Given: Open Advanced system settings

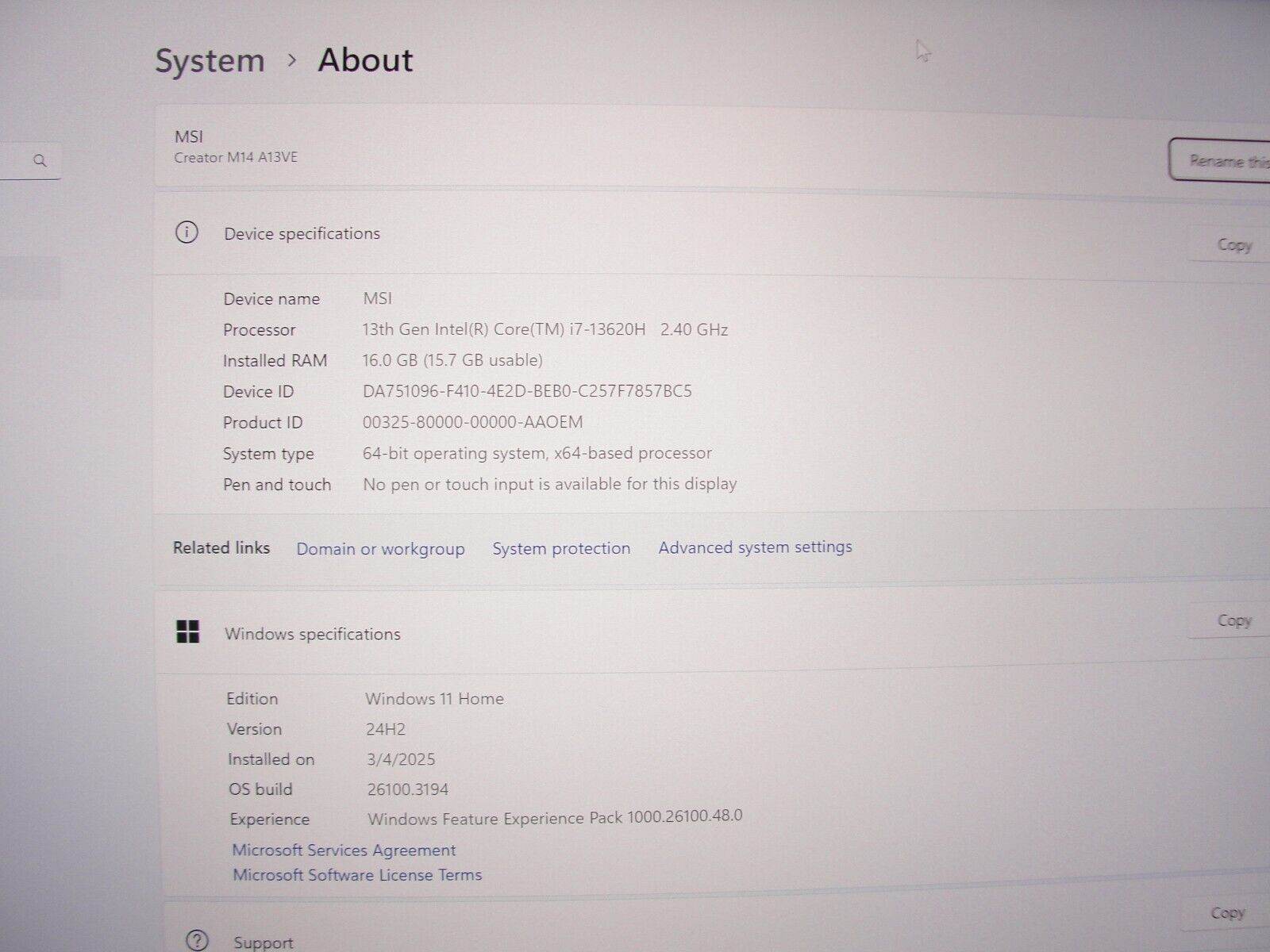Looking at the screenshot, I should coord(755,547).
